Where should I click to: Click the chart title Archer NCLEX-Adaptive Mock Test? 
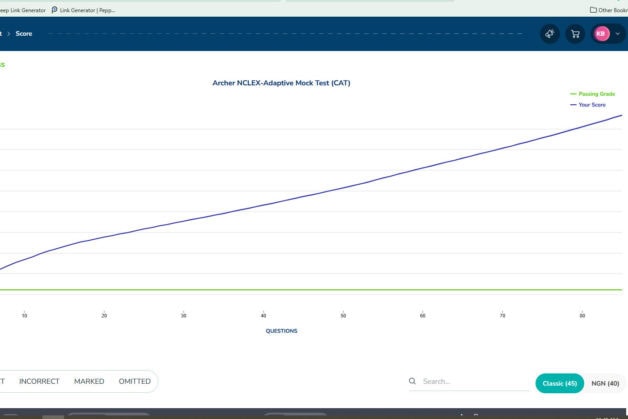point(281,83)
